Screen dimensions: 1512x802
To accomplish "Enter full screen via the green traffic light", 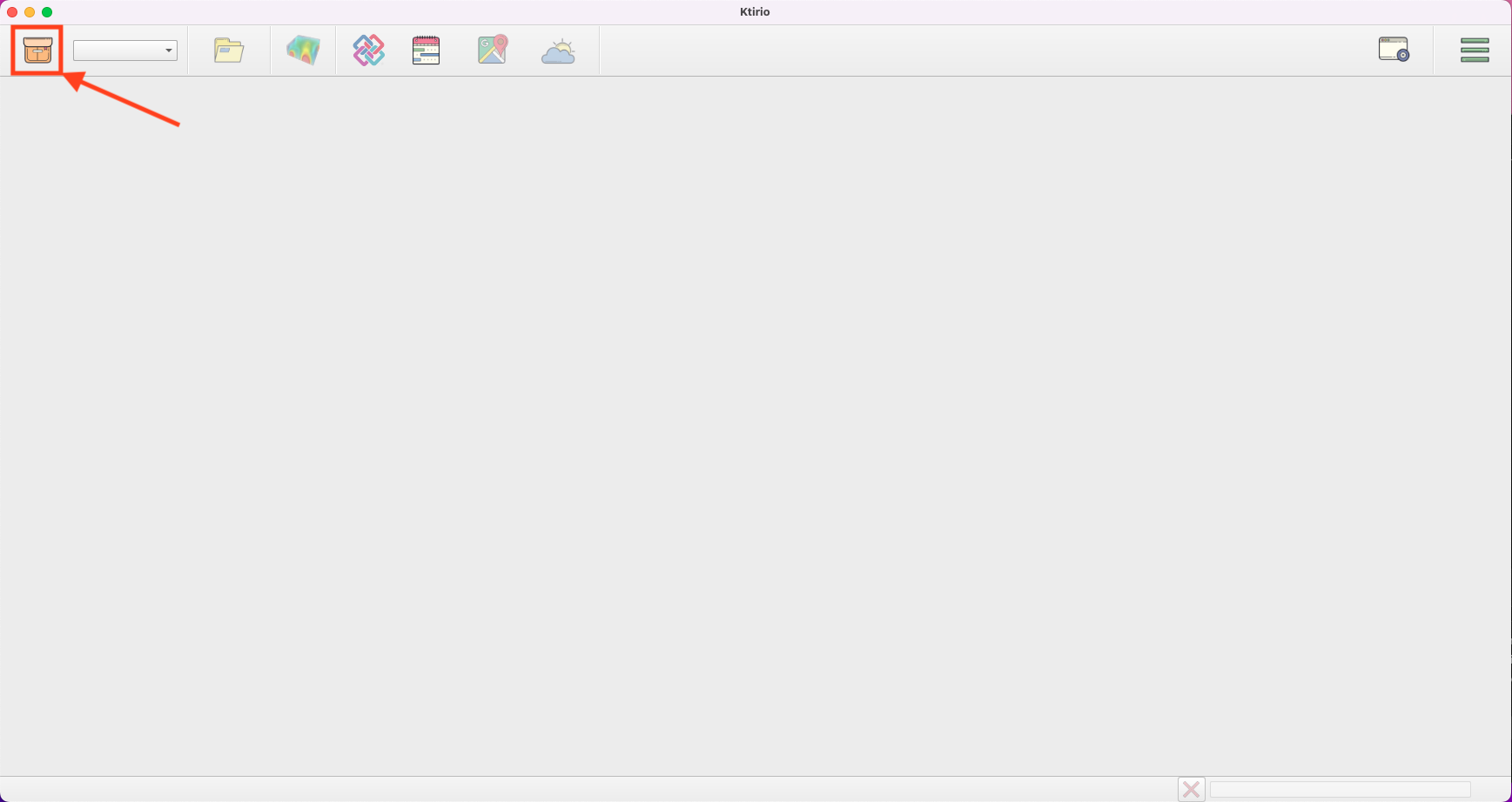I will pyautogui.click(x=48, y=12).
